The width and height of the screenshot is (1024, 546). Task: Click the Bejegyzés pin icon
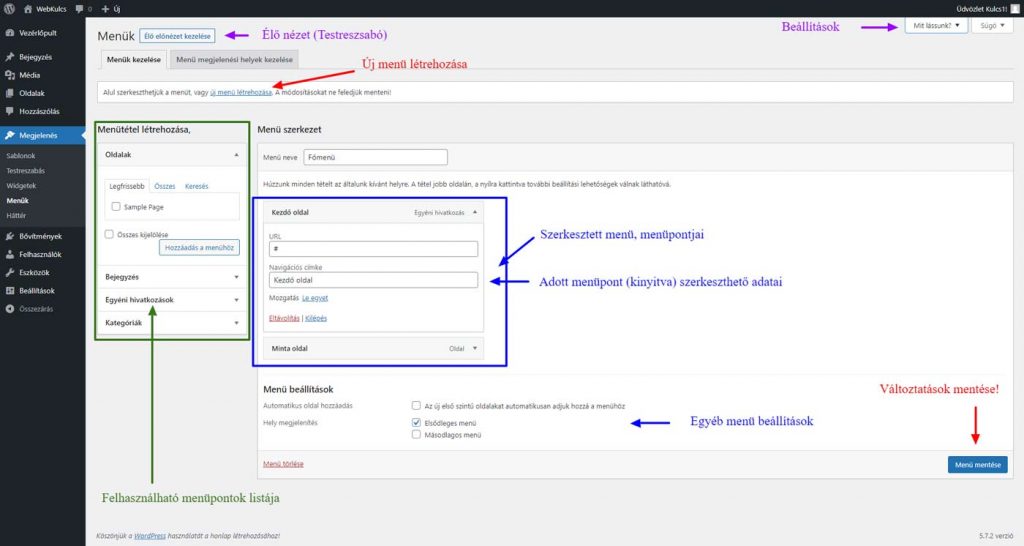[10, 57]
